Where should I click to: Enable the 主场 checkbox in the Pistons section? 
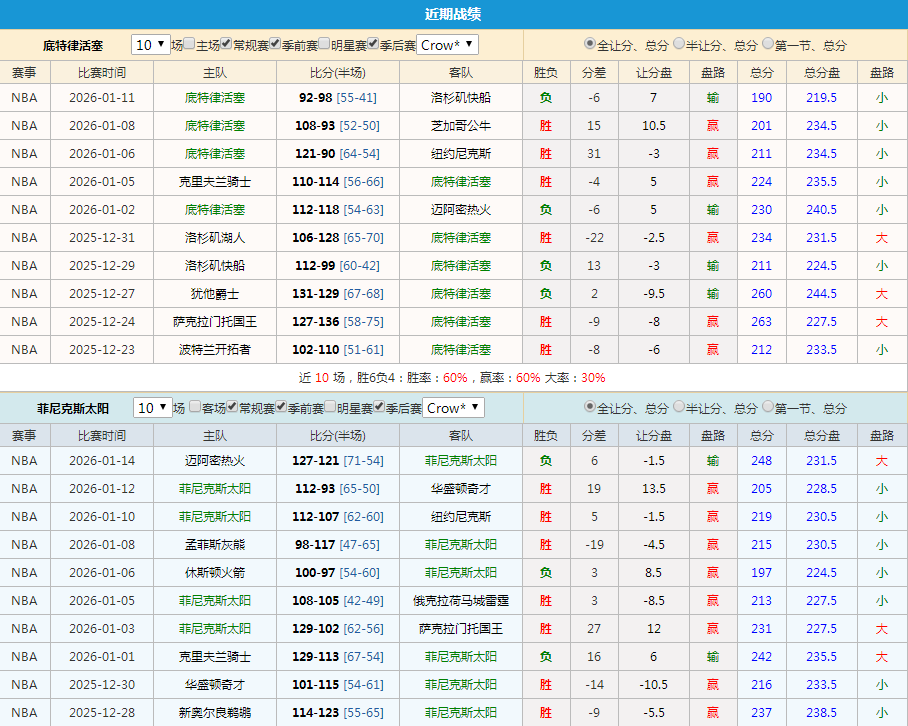pyautogui.click(x=189, y=45)
